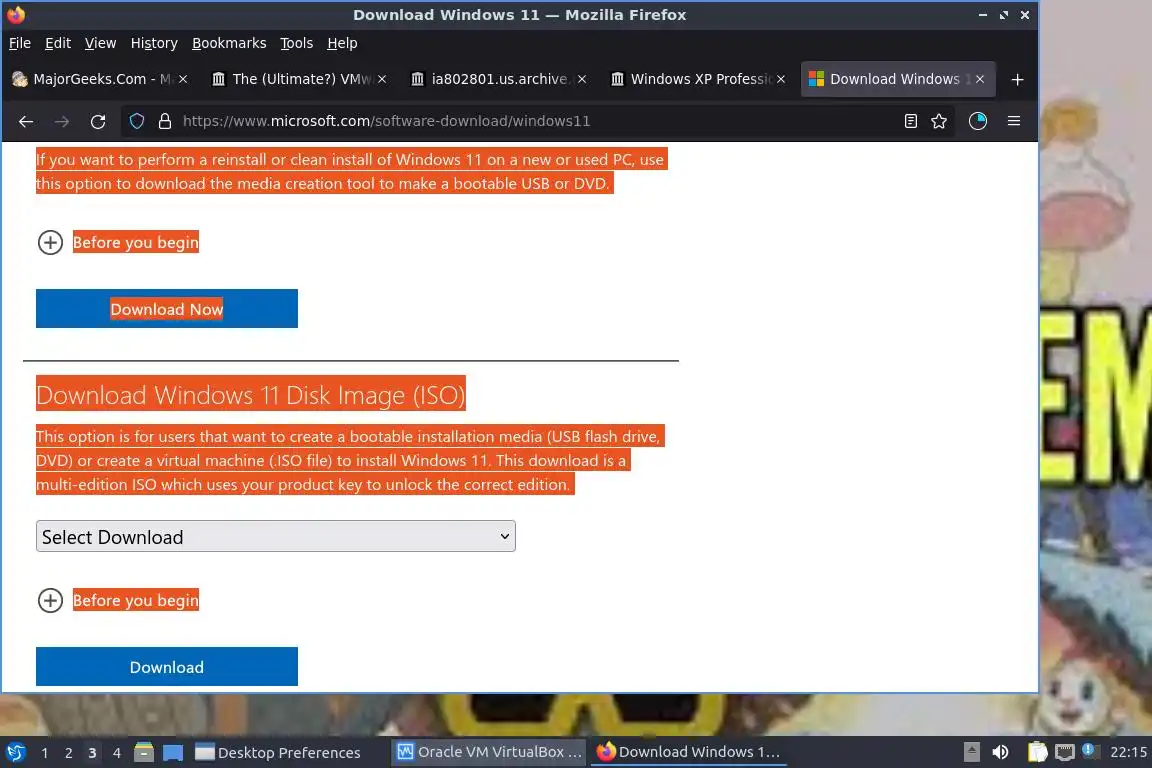The height and width of the screenshot is (768, 1152).
Task: Open the update notifier tray icon
Action: [1090, 751]
